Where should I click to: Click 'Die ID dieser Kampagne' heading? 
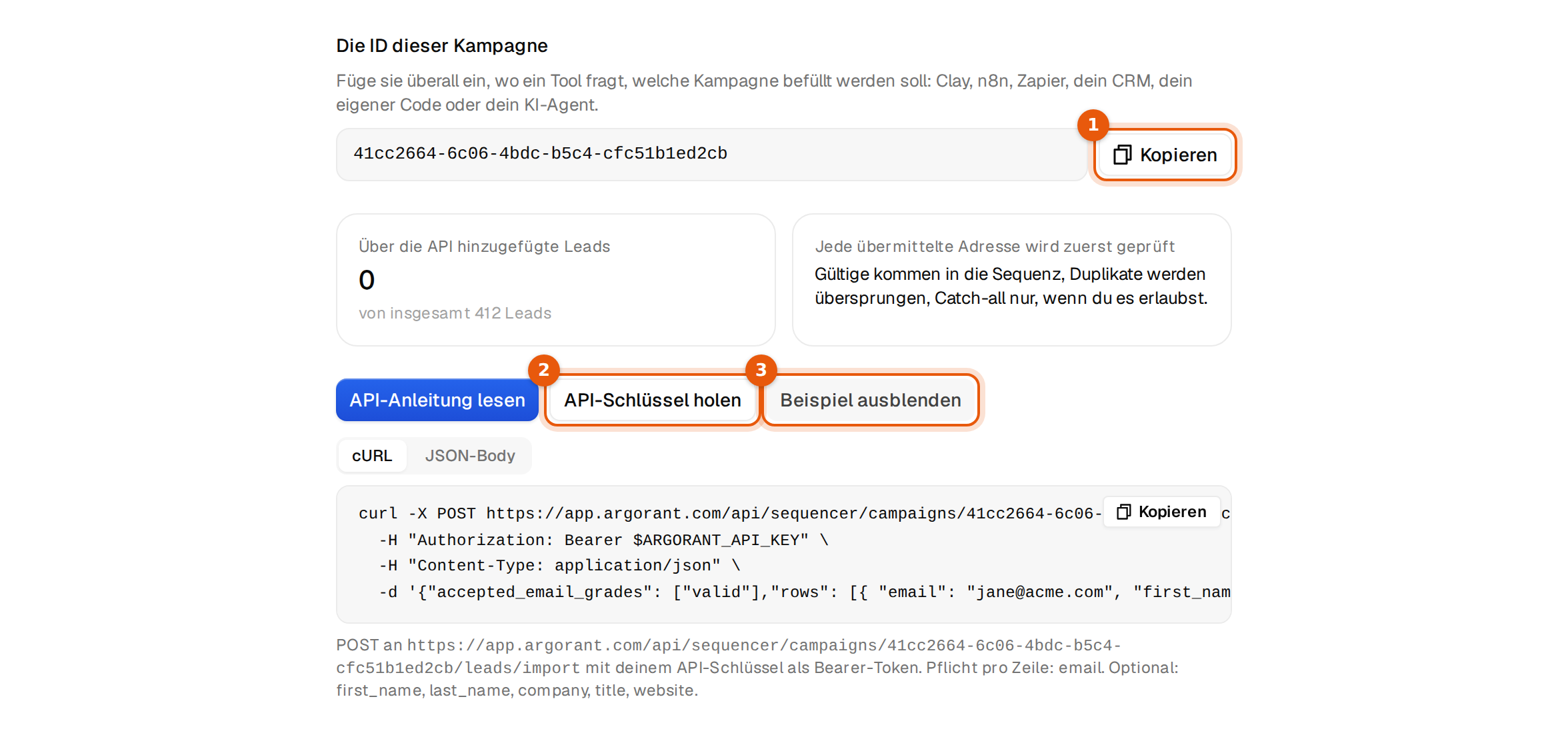tap(442, 45)
